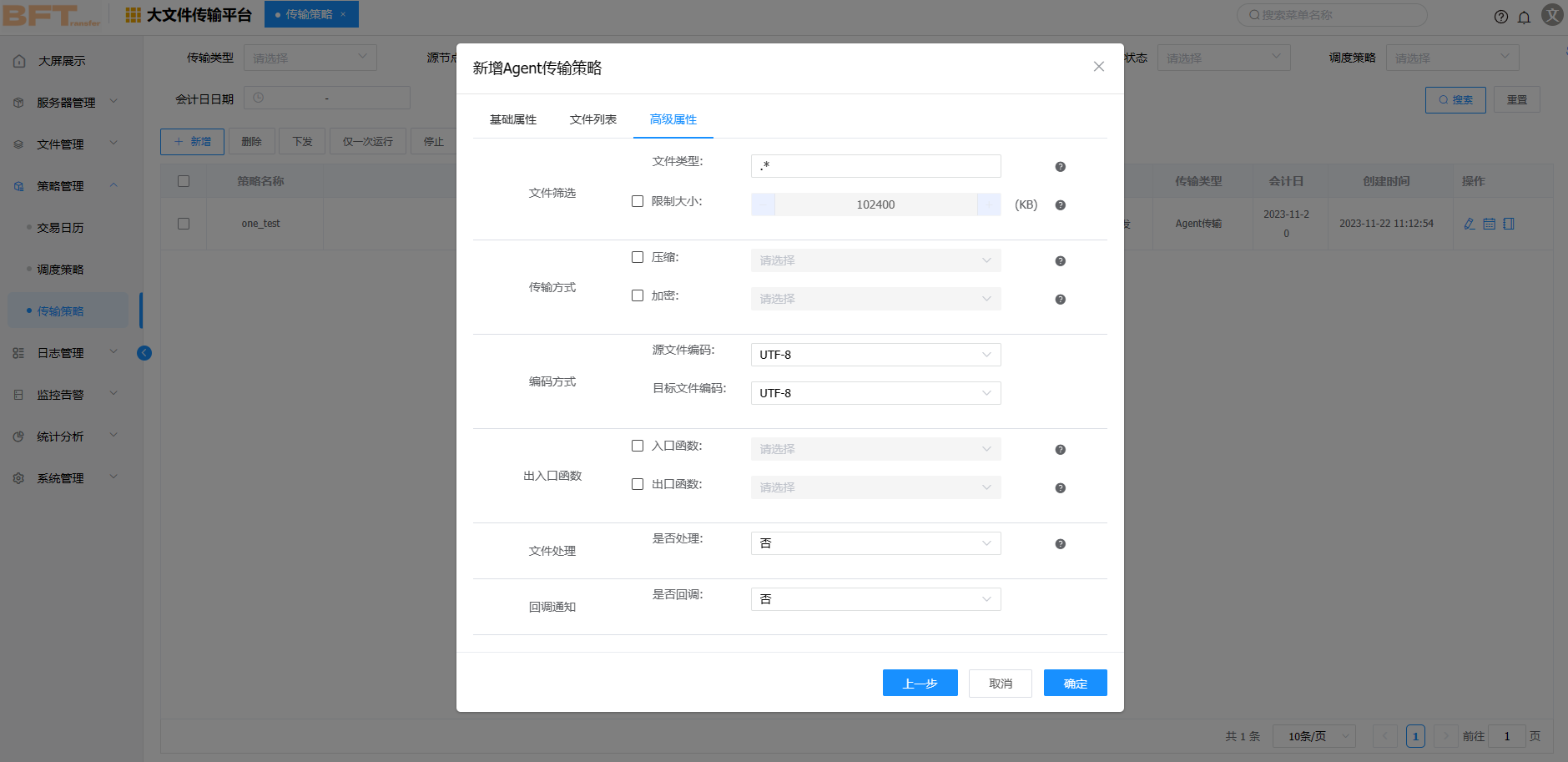Screen dimensions: 1568x762
Task: Open notification bell in top bar
Action: click(1524, 17)
